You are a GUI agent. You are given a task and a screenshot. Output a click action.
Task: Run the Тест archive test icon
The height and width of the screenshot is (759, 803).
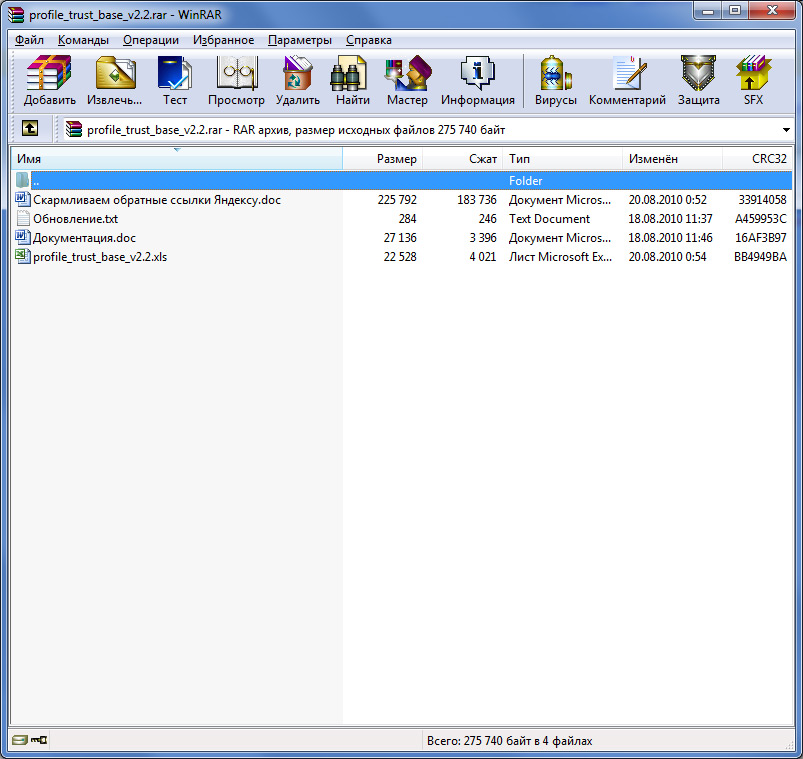(175, 73)
